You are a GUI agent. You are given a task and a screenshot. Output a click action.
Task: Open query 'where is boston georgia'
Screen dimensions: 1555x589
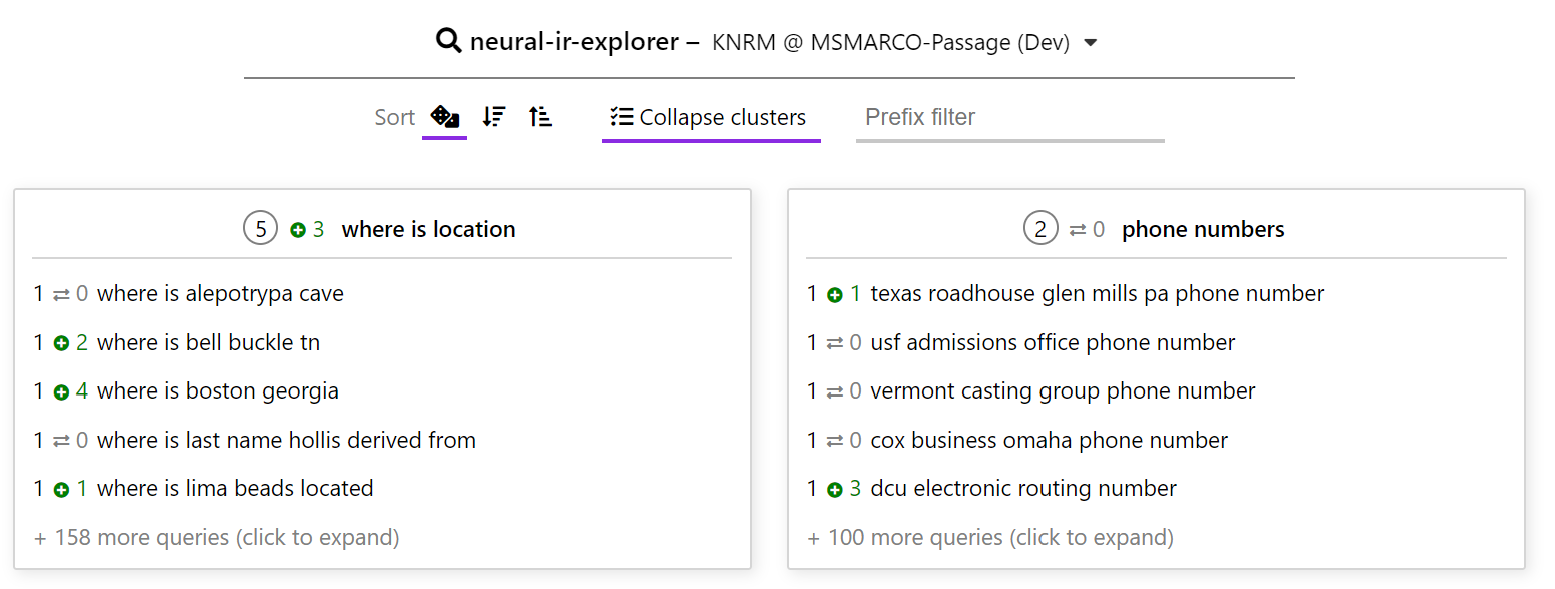[218, 391]
